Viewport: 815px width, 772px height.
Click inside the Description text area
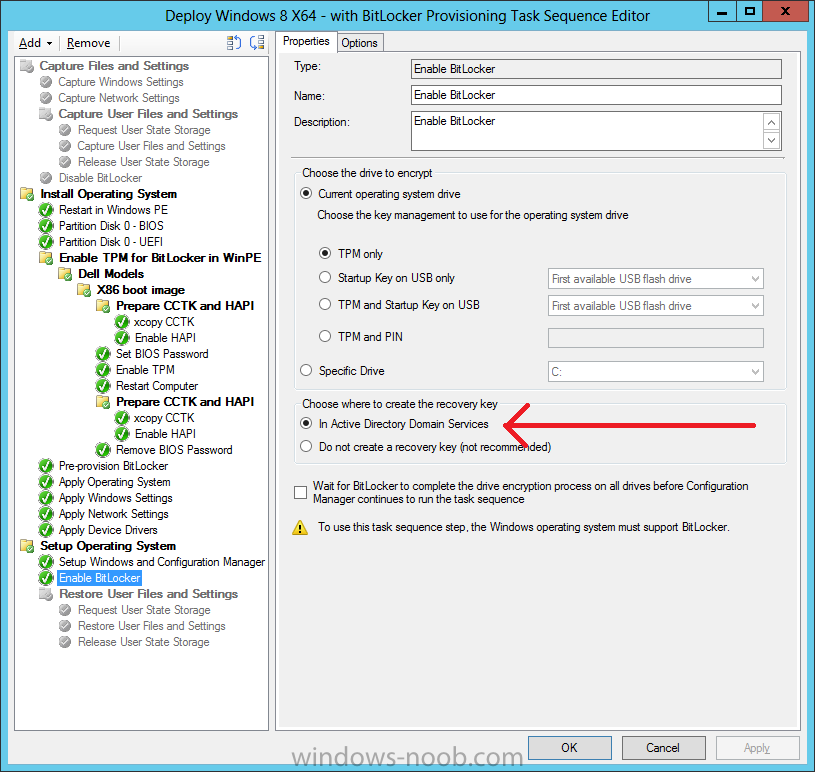tap(587, 130)
